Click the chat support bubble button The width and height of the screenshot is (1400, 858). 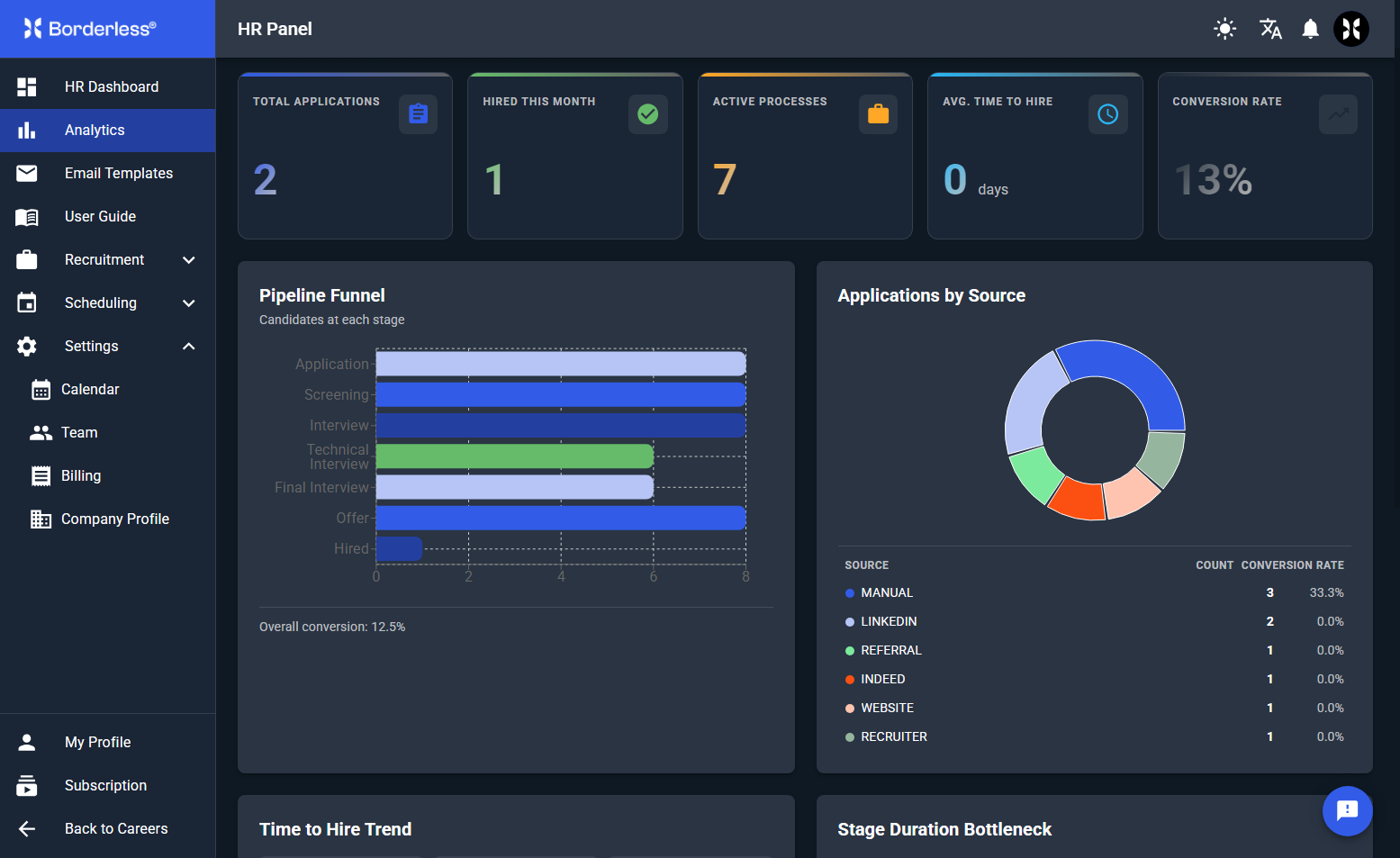point(1348,811)
